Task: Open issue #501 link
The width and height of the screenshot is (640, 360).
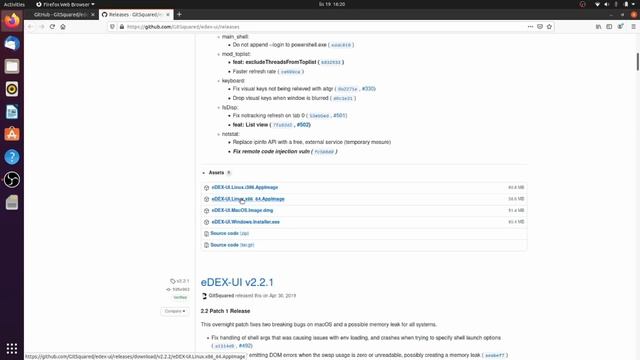Action: point(340,116)
